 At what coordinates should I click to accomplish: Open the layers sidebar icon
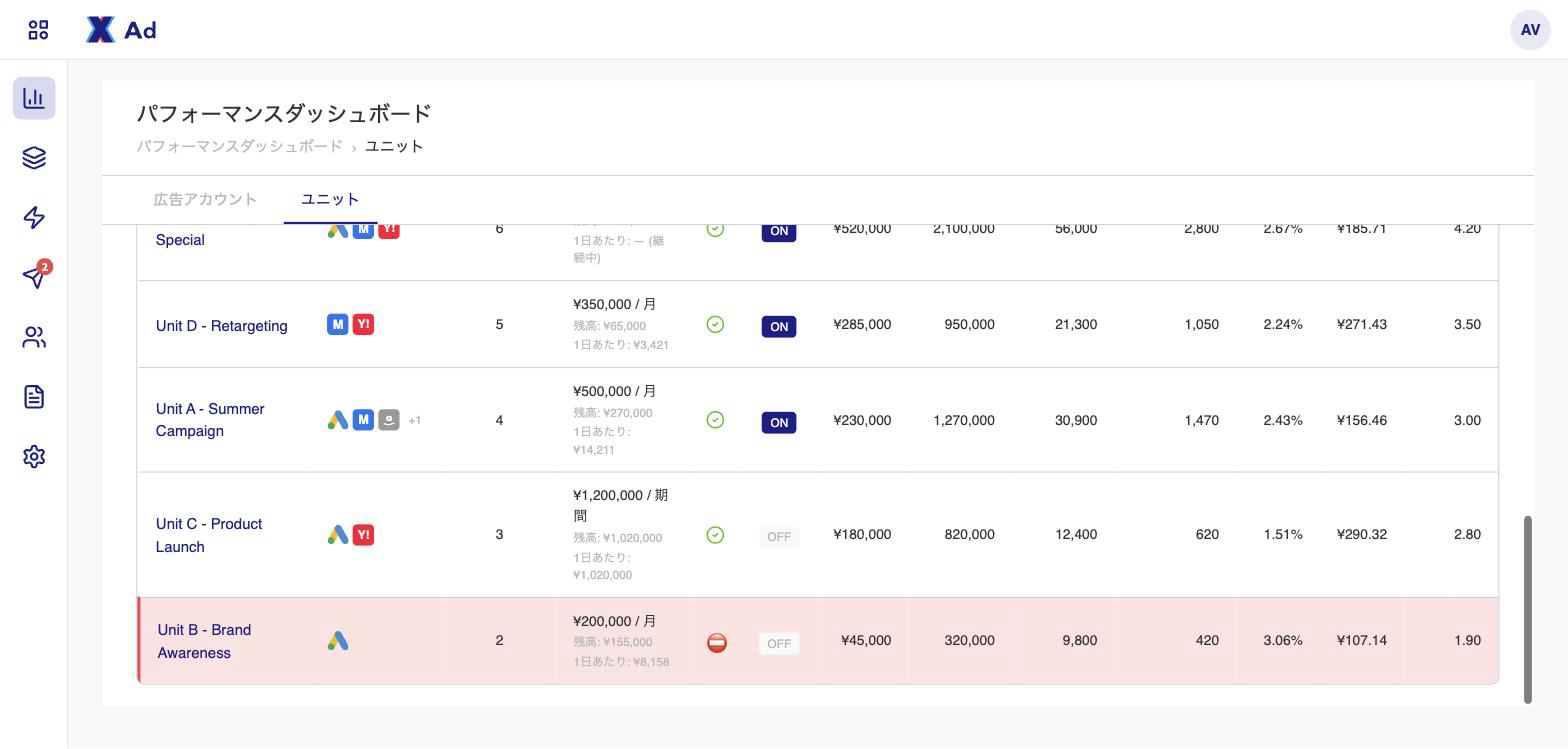[34, 158]
